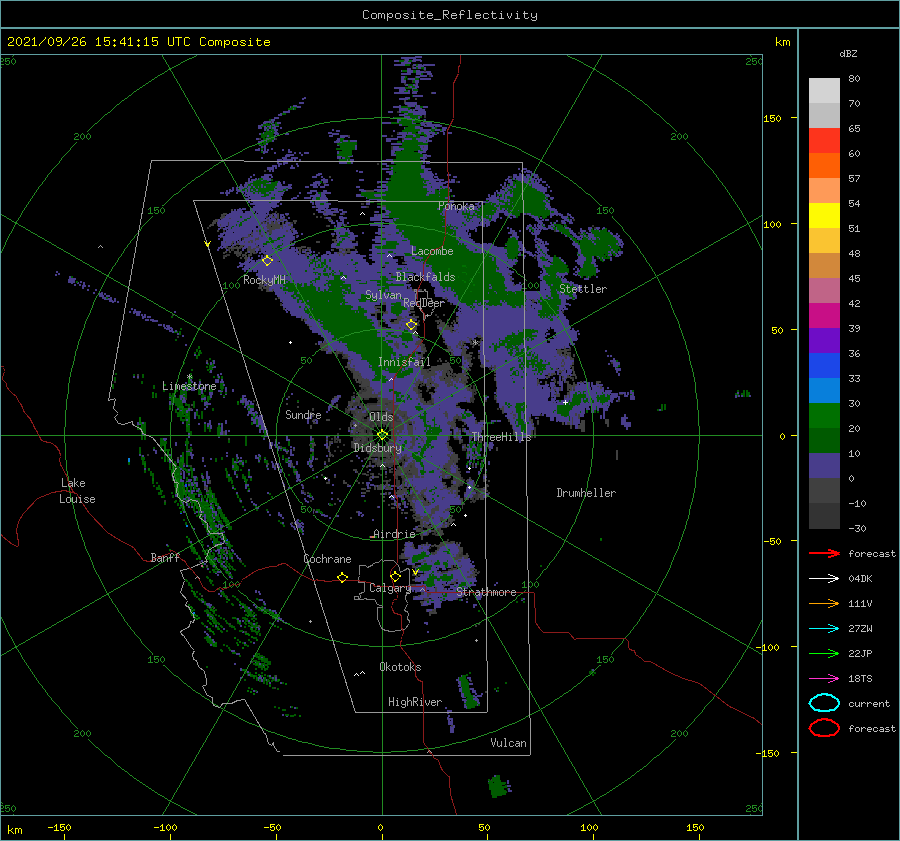The height and width of the screenshot is (841, 900).
Task: Click the magenta 18TS arrow icon
Action: 824,679
